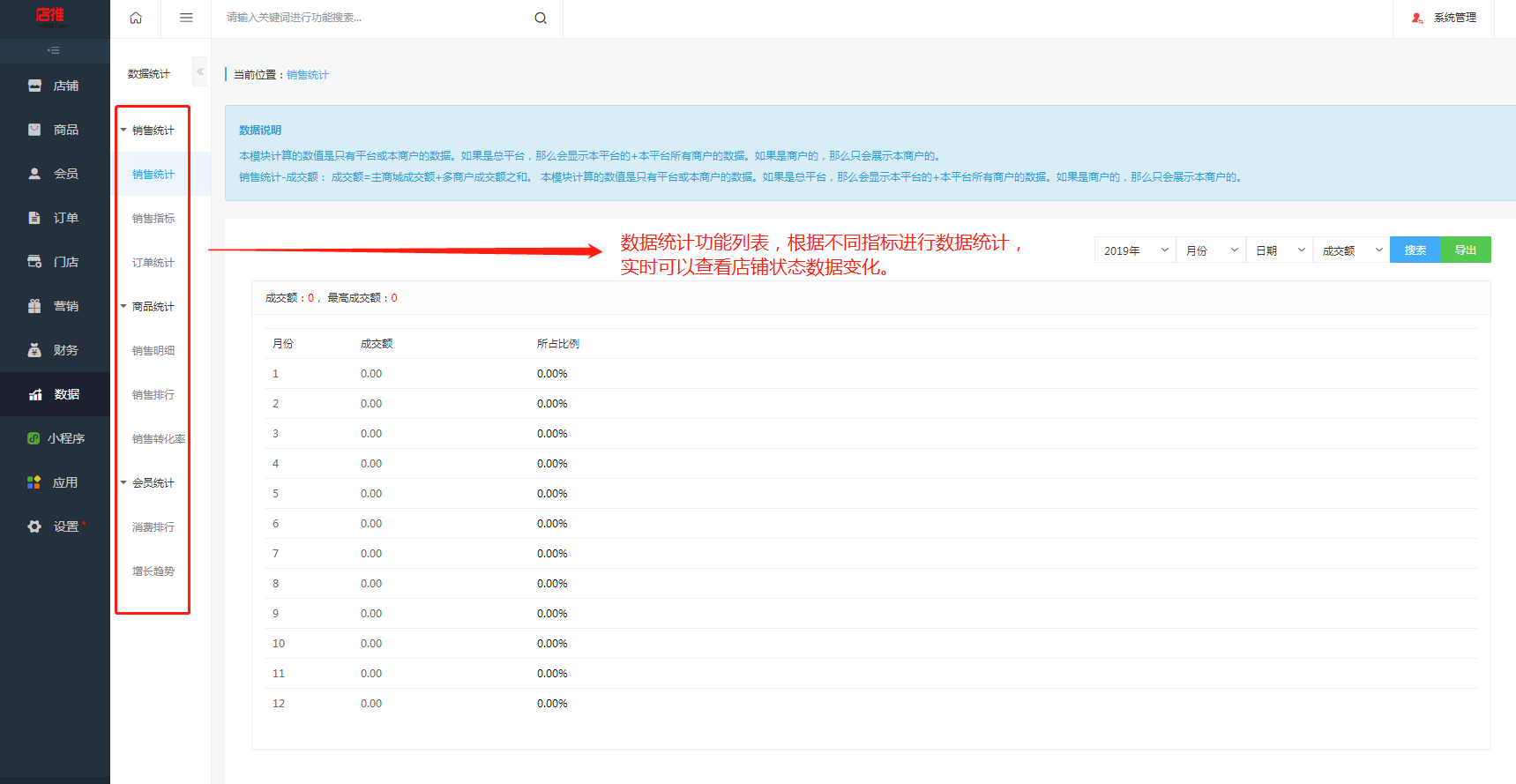This screenshot has height=784, width=1516.
Task: Click the 订单 order icon
Action: click(34, 218)
